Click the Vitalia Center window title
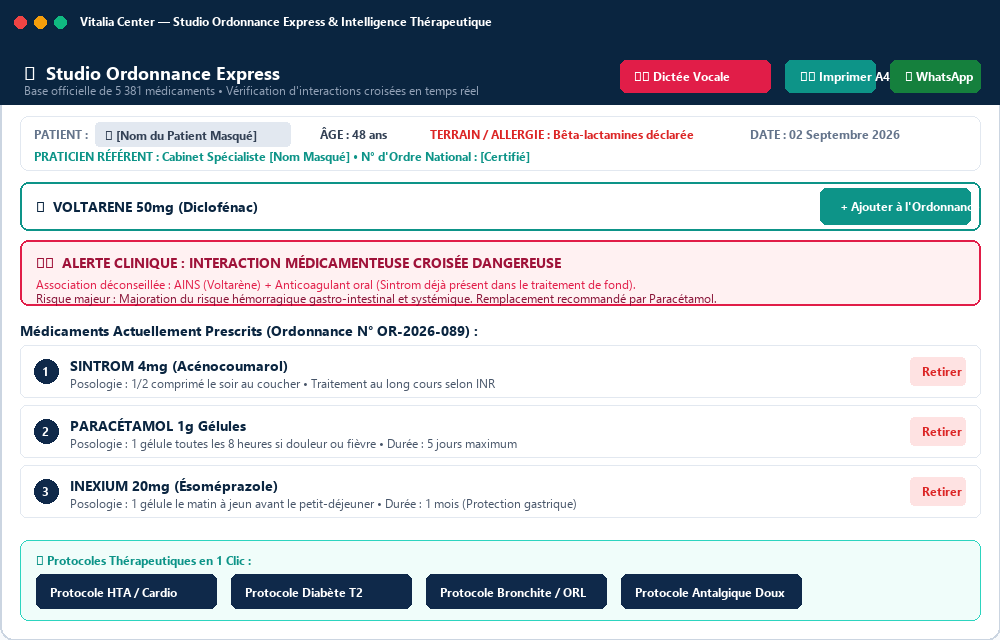Viewport: 1000px width, 640px height. click(x=286, y=22)
